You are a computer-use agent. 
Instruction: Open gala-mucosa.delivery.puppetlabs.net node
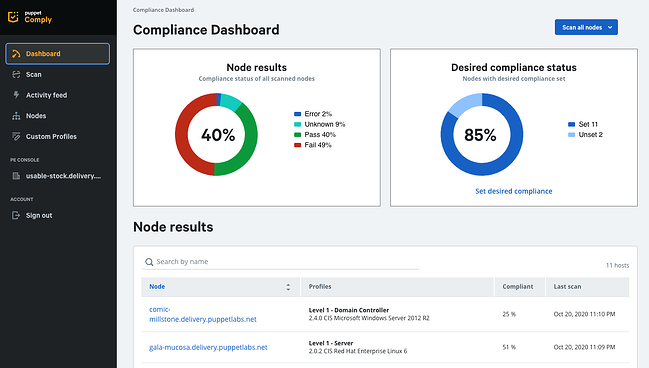coord(208,347)
